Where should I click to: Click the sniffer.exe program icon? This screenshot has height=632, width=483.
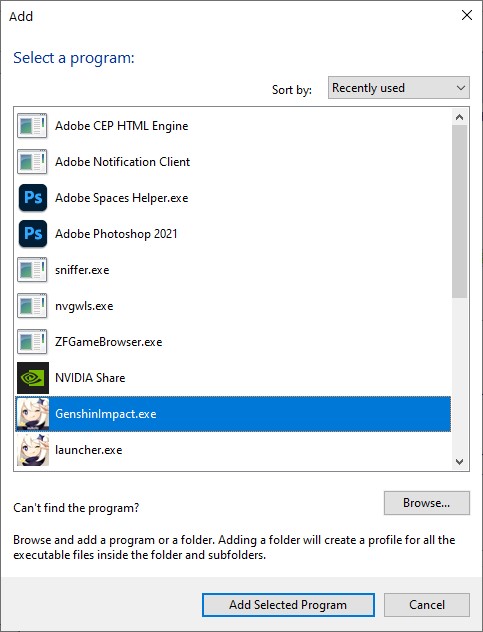(x=32, y=270)
